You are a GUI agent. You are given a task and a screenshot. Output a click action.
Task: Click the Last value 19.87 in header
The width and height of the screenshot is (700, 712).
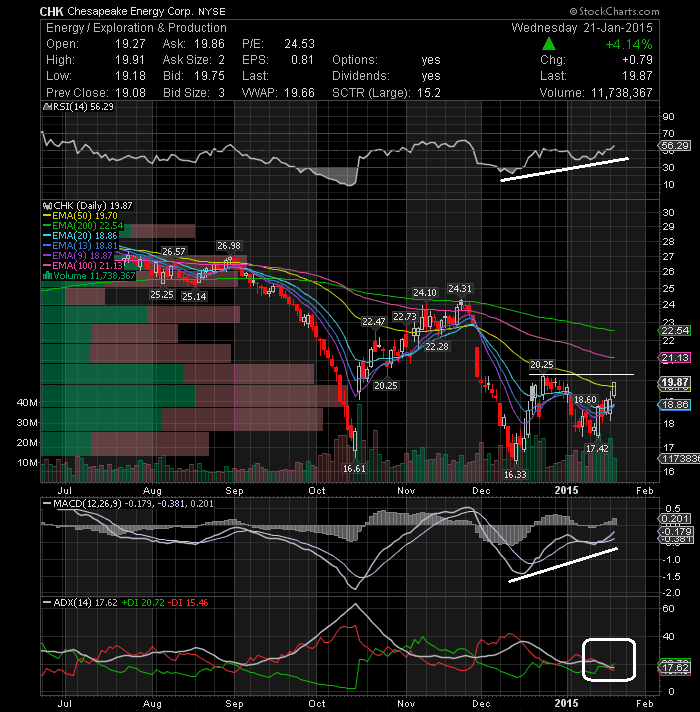coord(637,76)
